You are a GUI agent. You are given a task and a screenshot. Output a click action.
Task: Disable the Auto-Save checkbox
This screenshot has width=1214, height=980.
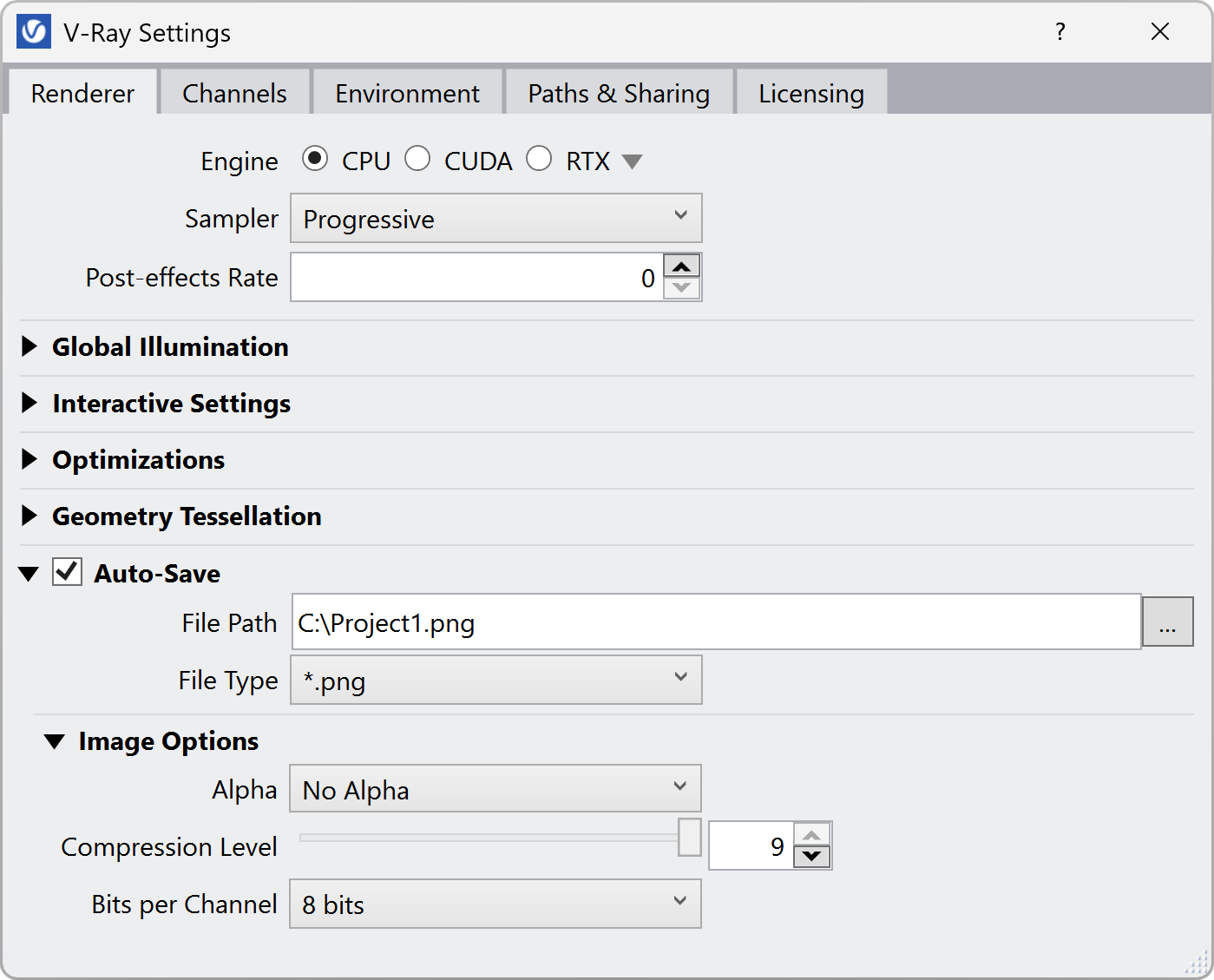68,572
